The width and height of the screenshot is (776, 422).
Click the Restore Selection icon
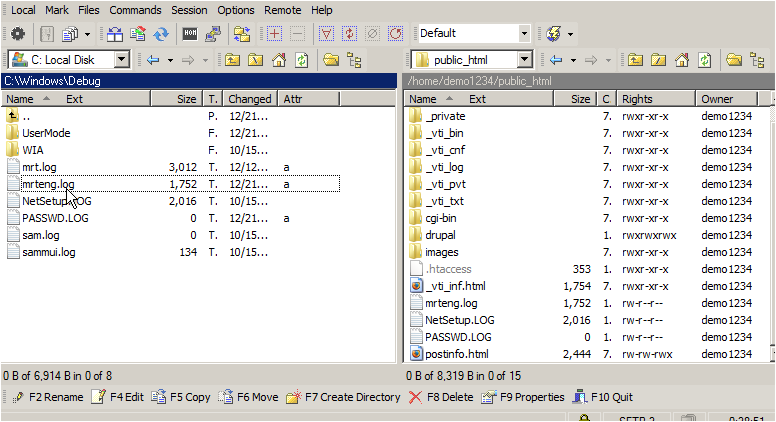click(x=395, y=34)
